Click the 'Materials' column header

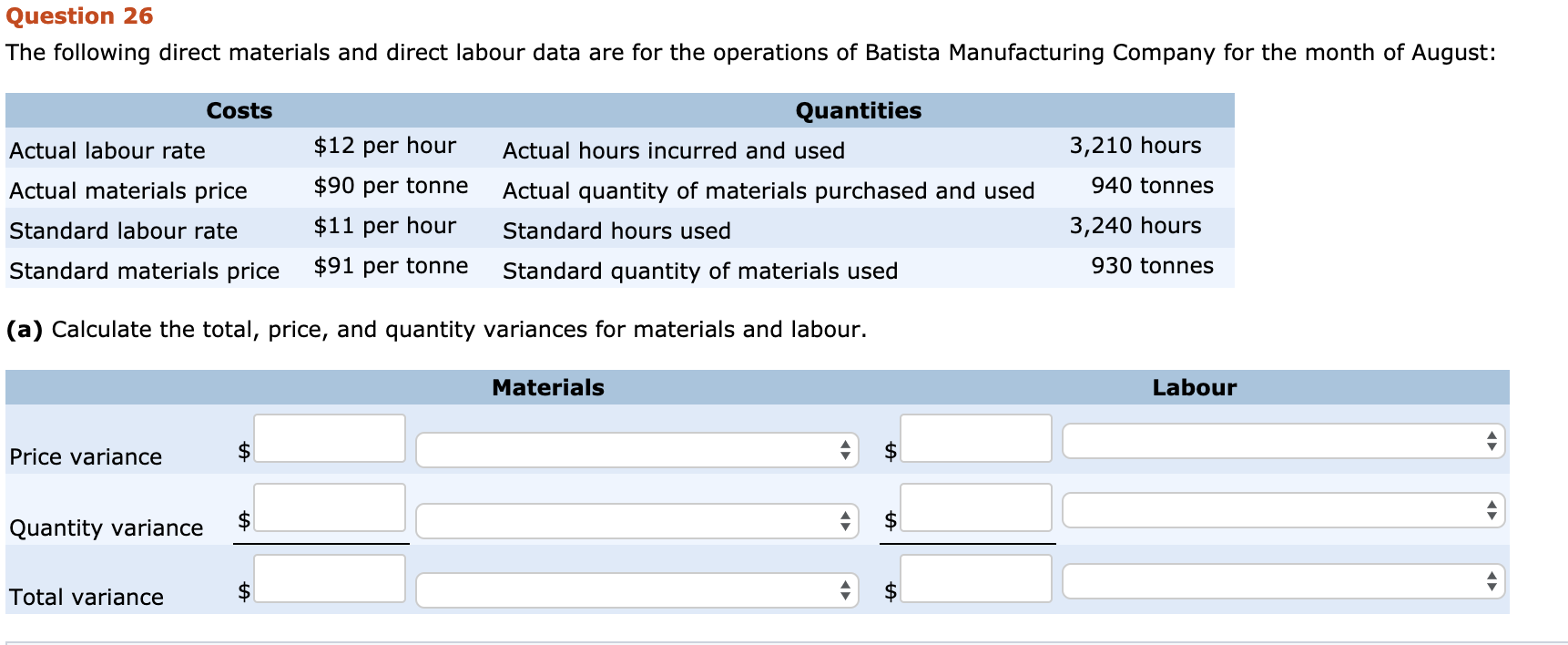point(548,388)
